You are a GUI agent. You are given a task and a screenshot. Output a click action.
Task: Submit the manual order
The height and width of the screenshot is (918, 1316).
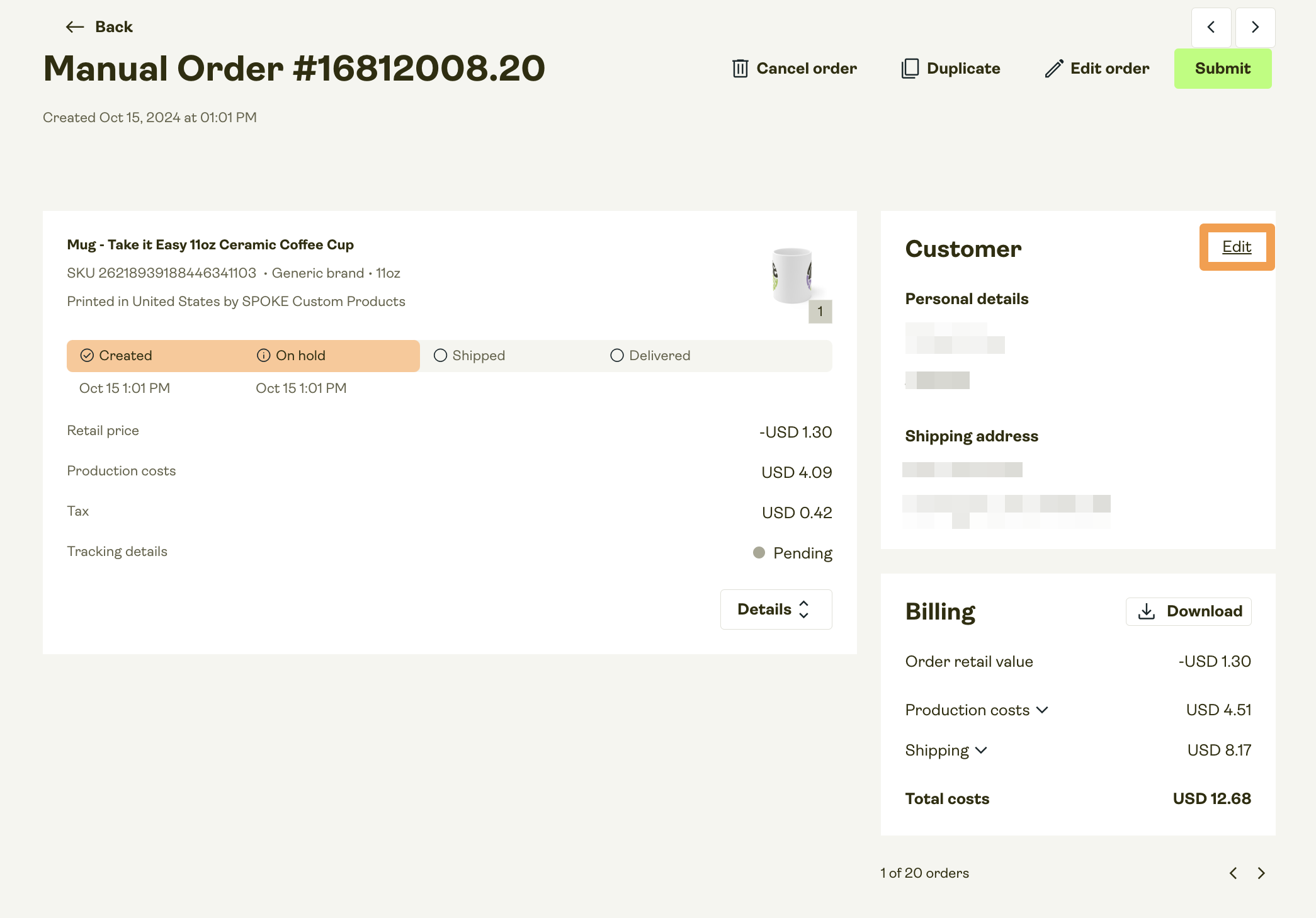[1222, 69]
